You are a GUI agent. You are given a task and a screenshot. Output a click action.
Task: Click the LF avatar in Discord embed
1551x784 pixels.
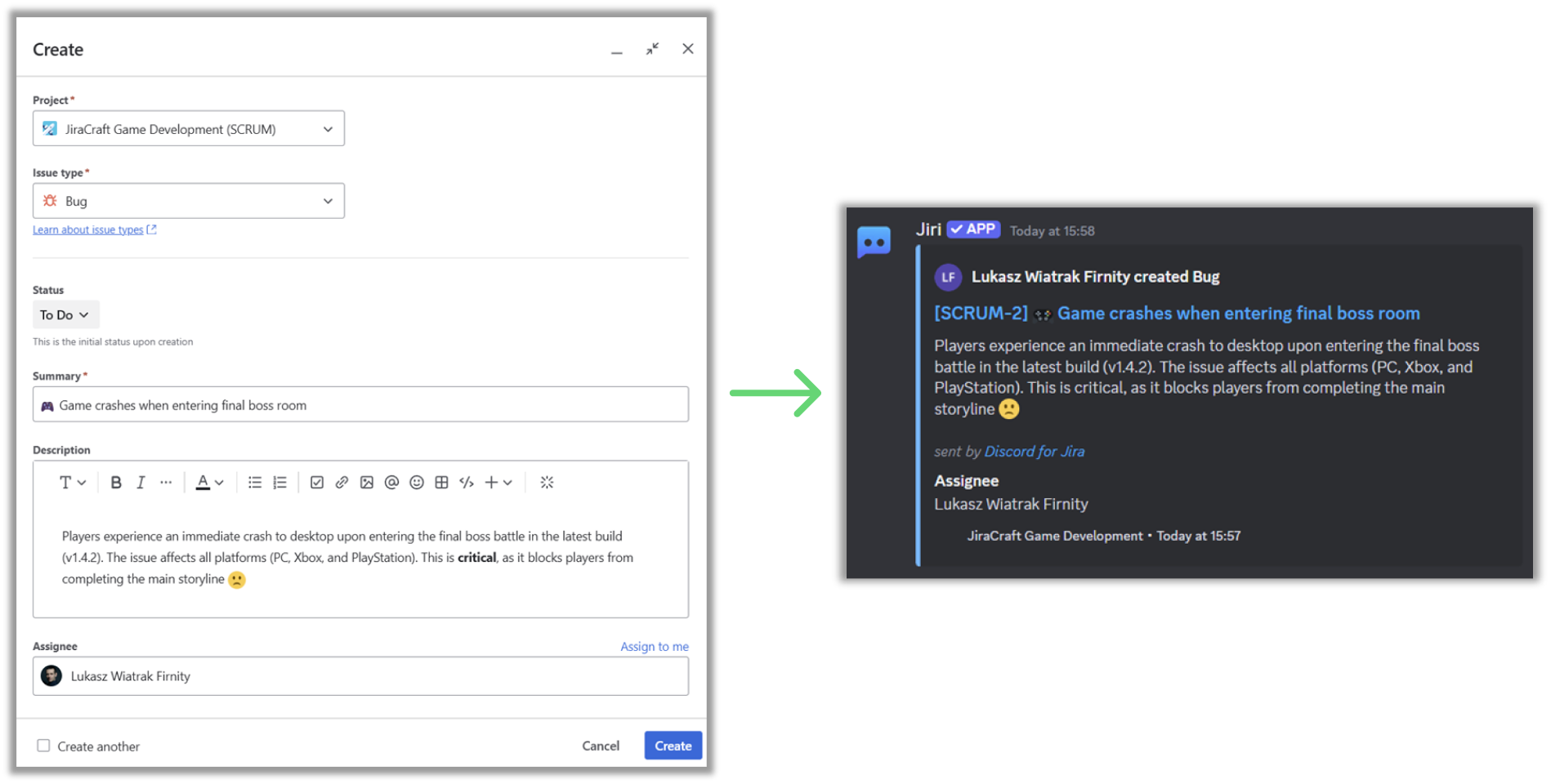(948, 278)
